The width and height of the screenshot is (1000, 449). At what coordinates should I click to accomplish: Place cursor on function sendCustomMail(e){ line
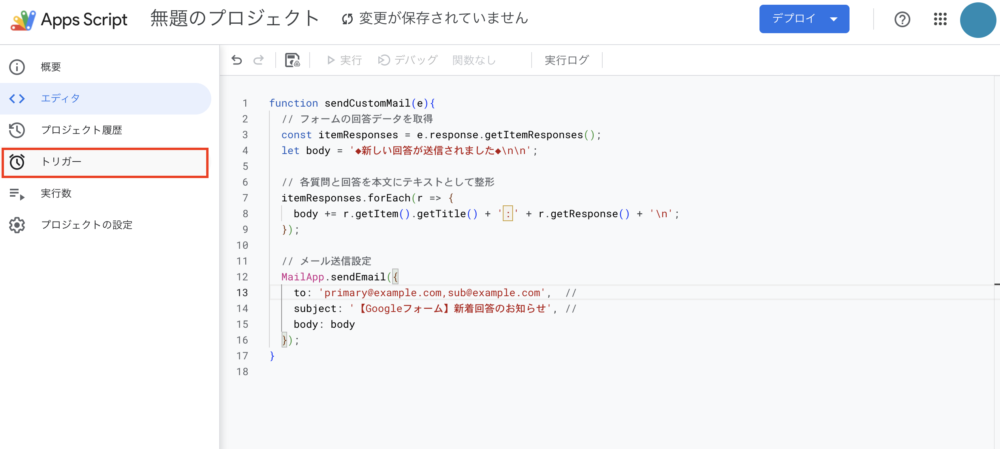click(x=351, y=103)
